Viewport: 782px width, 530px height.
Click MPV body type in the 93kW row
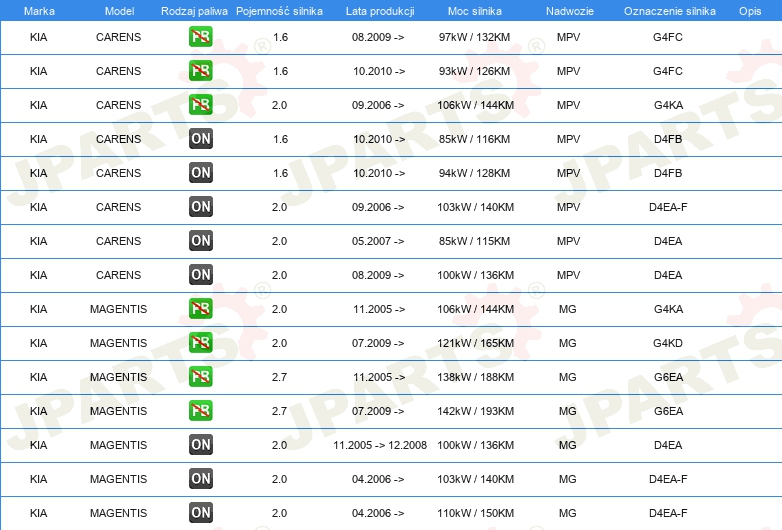click(569, 71)
